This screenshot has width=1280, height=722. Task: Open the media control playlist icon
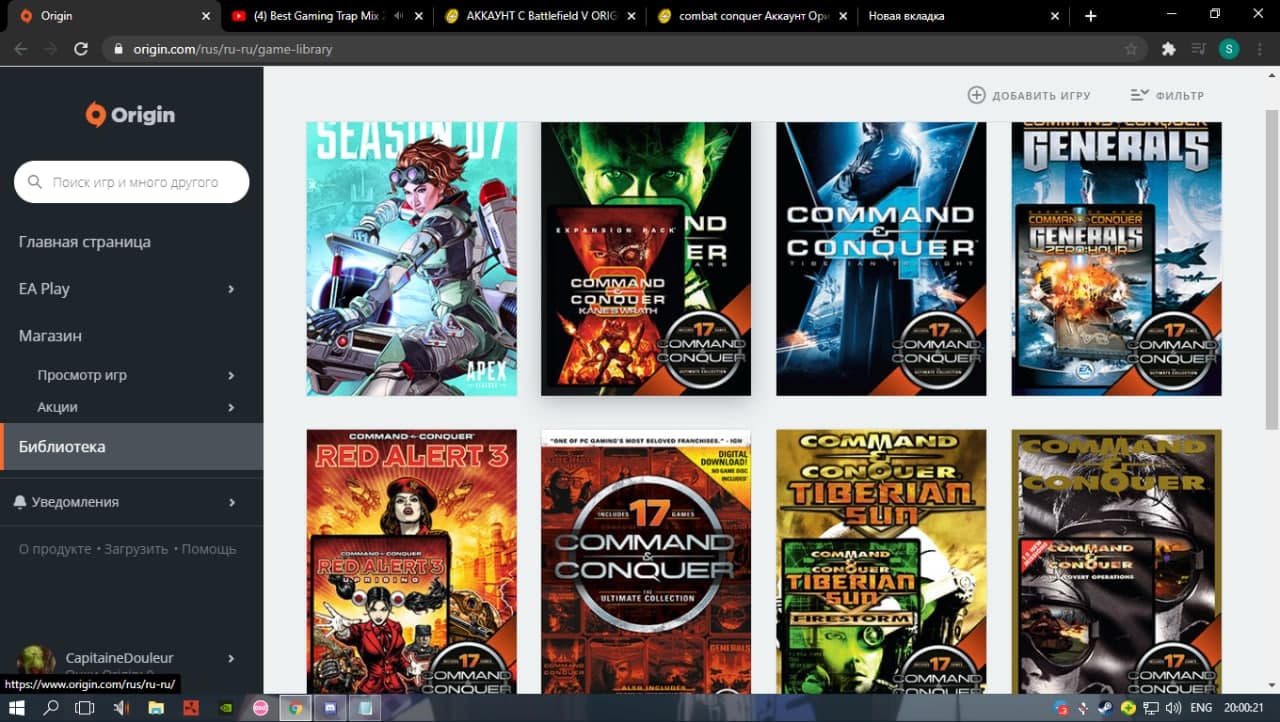point(1198,49)
